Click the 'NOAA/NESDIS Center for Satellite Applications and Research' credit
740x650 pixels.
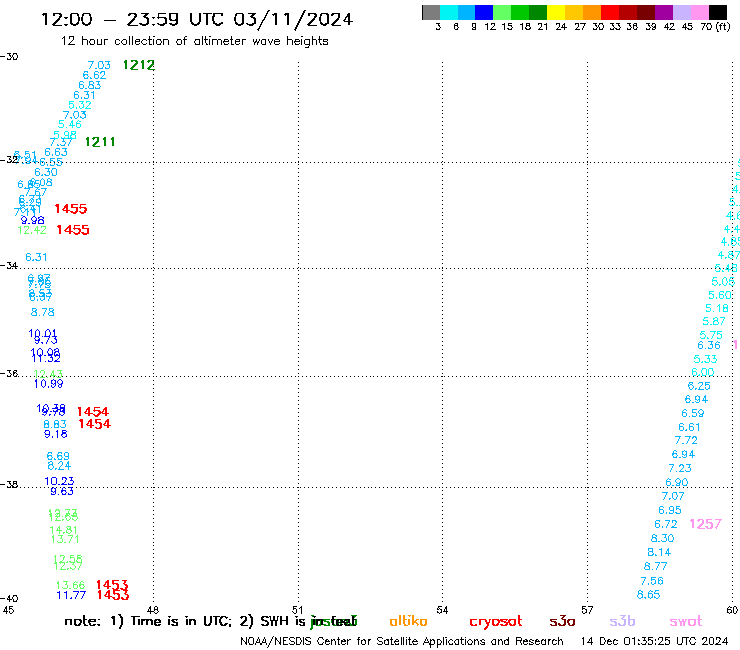point(402,642)
